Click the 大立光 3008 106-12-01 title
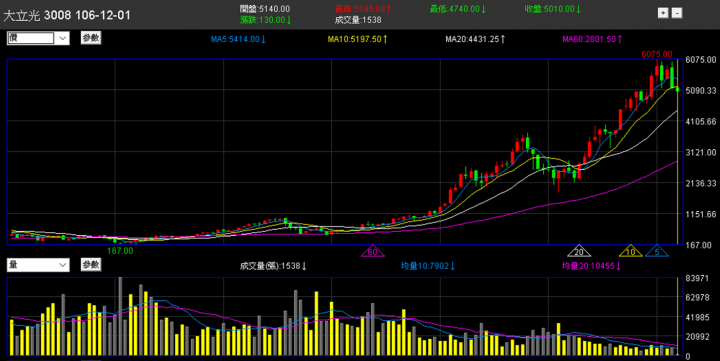This screenshot has width=720, height=361. point(67,15)
